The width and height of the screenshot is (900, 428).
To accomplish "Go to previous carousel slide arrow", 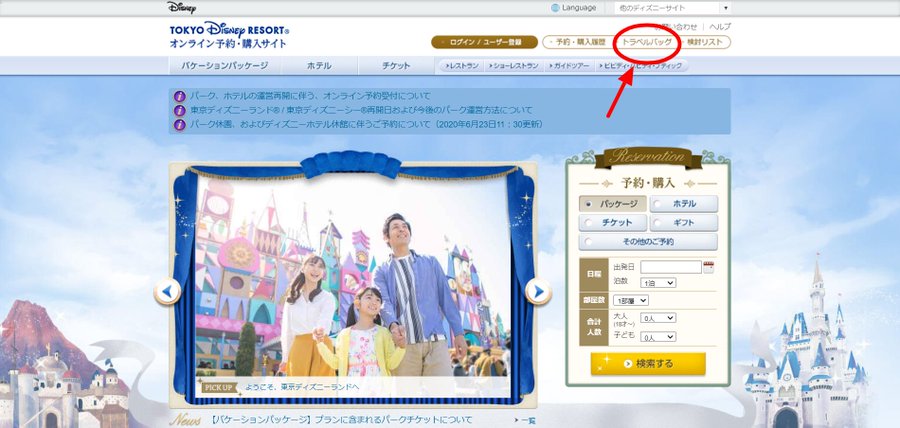I will [167, 291].
